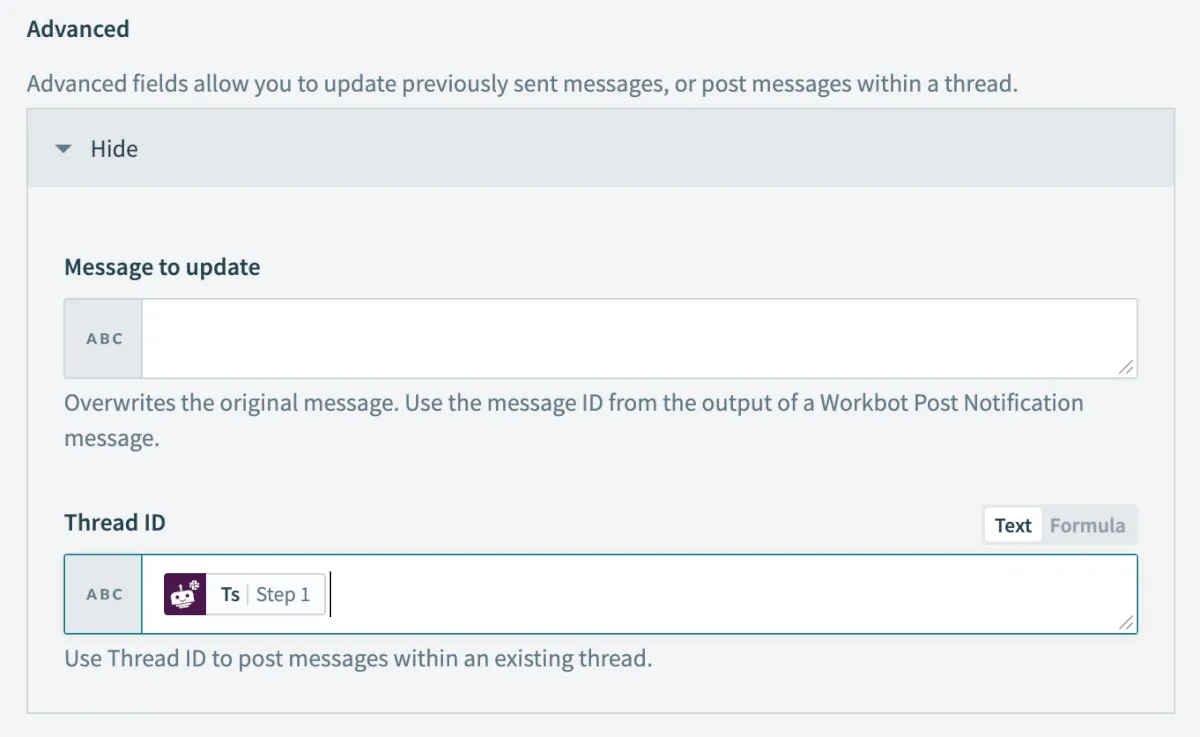Click the Step 1 label on the datapill

pyautogui.click(x=283, y=594)
